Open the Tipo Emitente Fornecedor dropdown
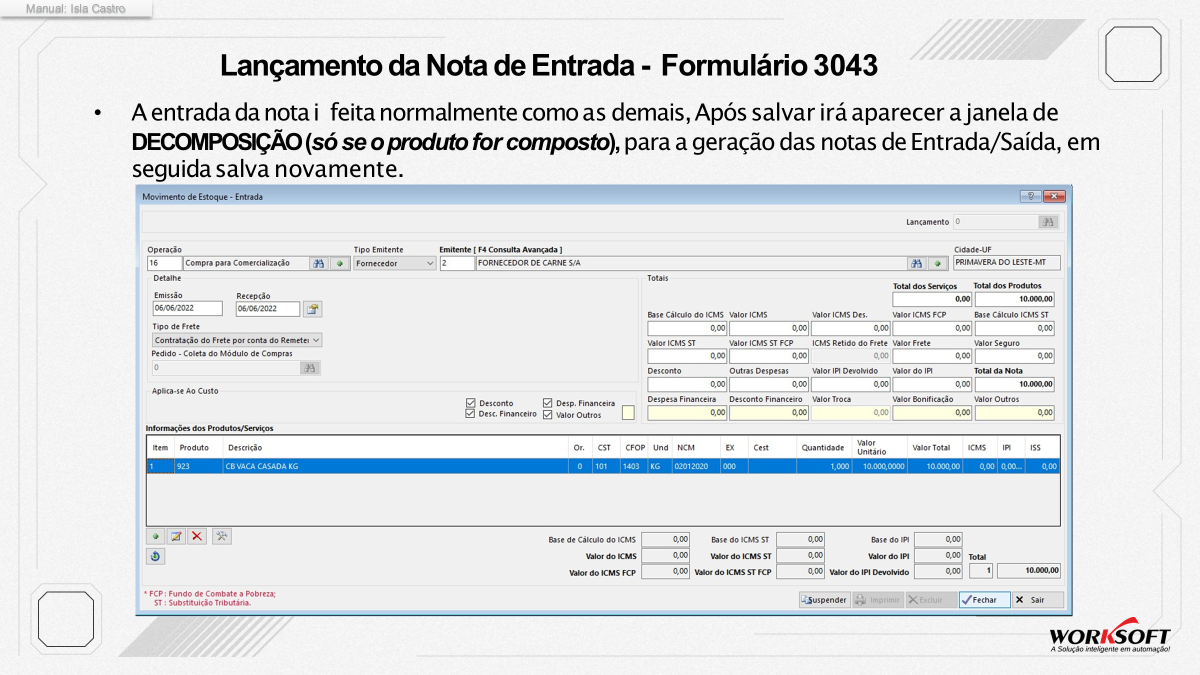The height and width of the screenshot is (675, 1200). click(x=395, y=263)
